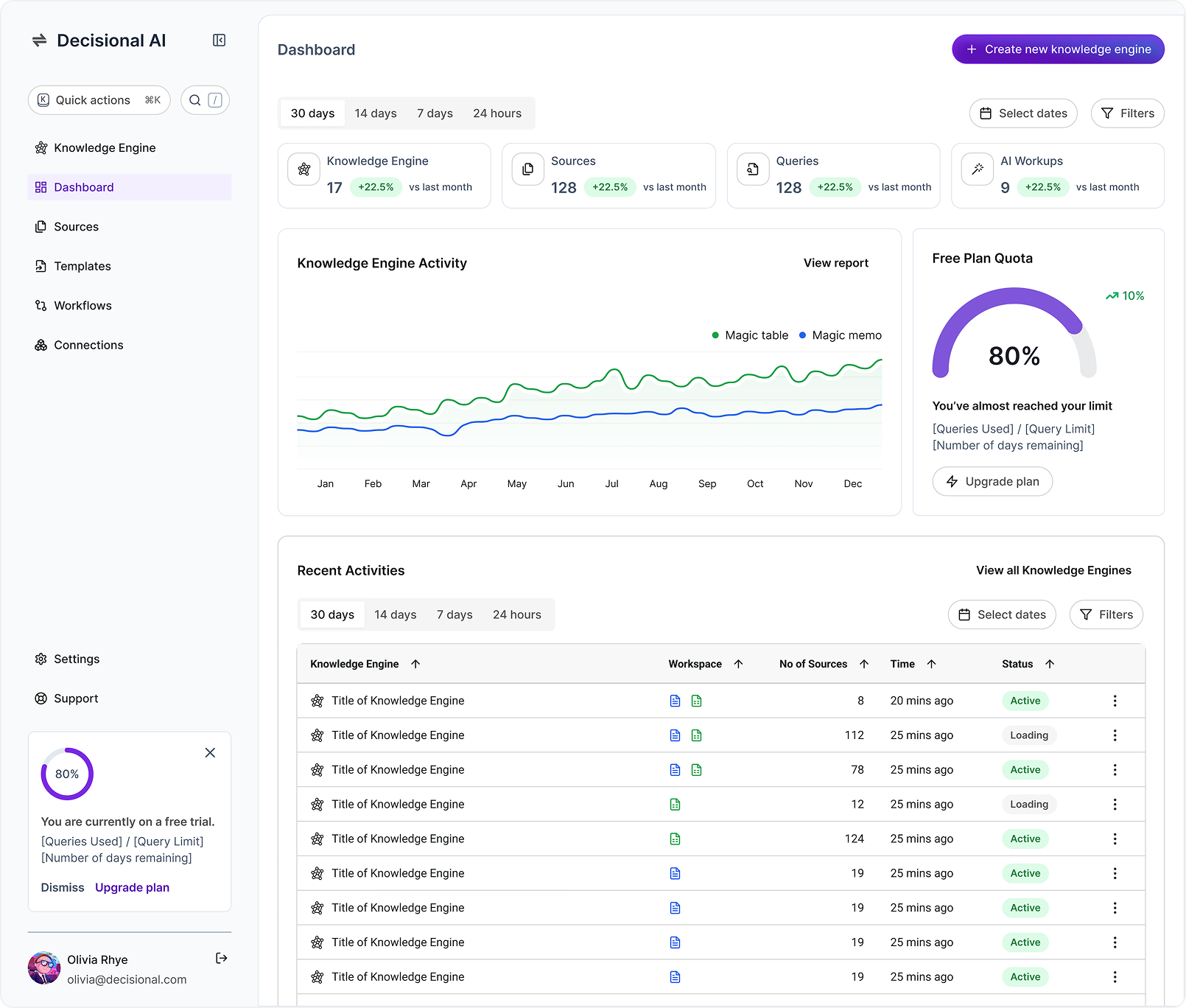The width and height of the screenshot is (1186, 1008).
Task: Collapse the sidebar panel icon
Action: 219,41
